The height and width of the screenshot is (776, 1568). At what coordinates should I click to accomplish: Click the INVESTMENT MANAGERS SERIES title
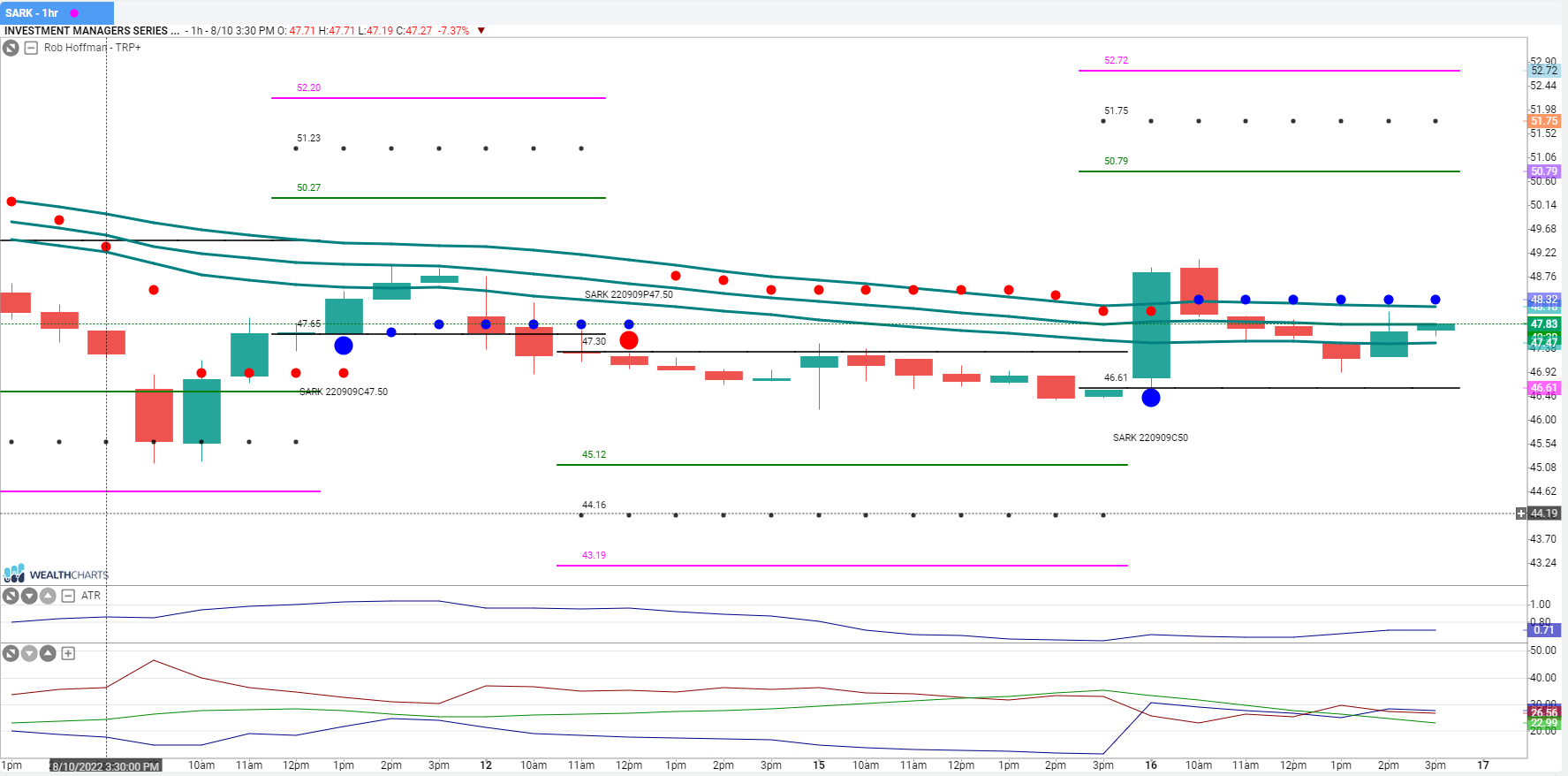(92, 31)
